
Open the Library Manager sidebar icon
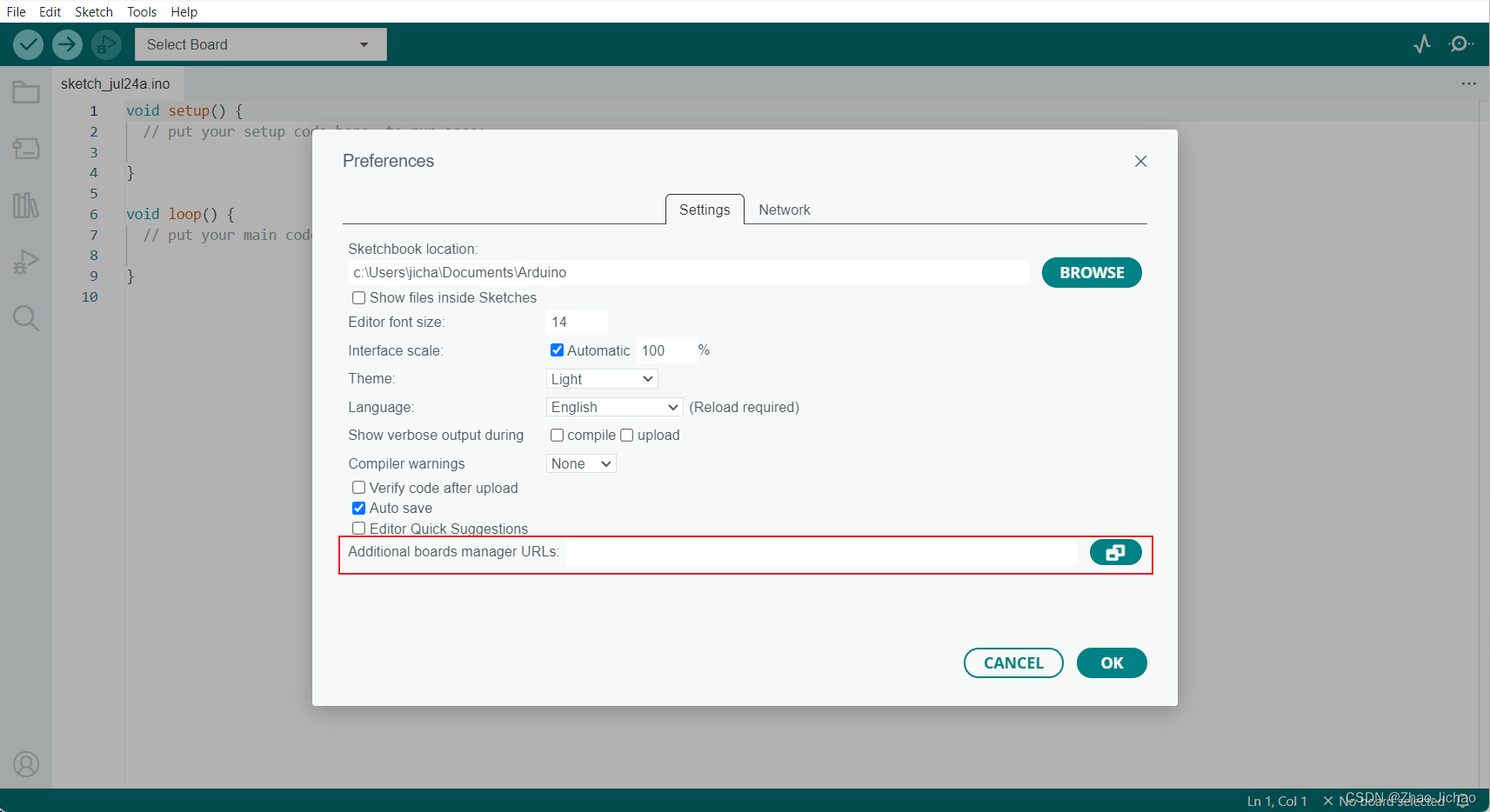click(x=26, y=205)
